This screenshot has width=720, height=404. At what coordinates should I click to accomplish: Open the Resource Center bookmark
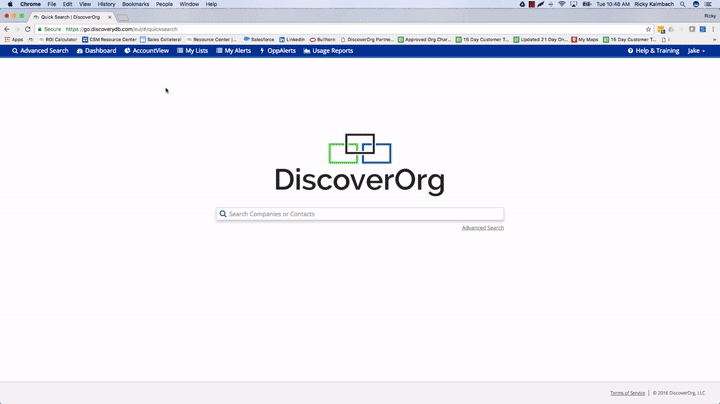211,39
